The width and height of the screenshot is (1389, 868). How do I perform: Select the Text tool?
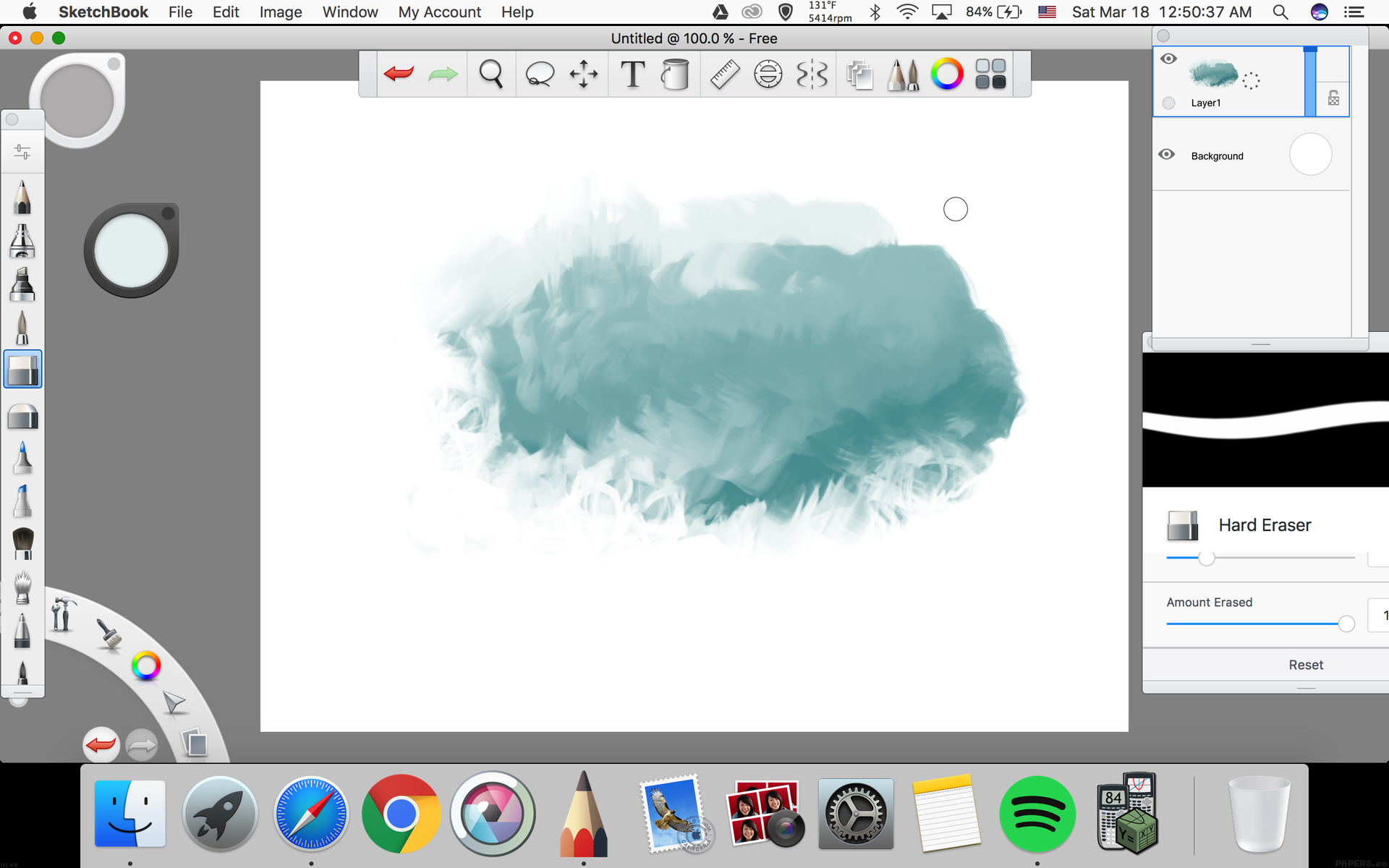pos(633,74)
